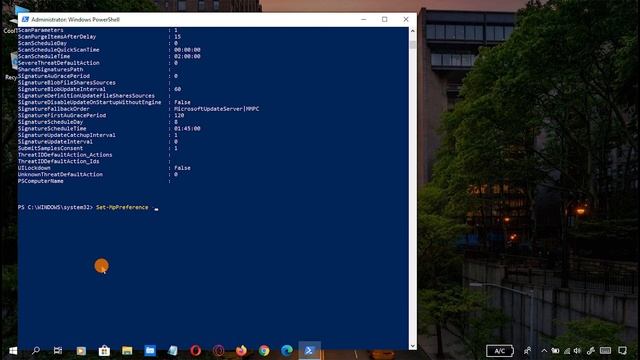Open the network icon in the tray
Viewport: 640px width, 360px height.
[x=567, y=351]
